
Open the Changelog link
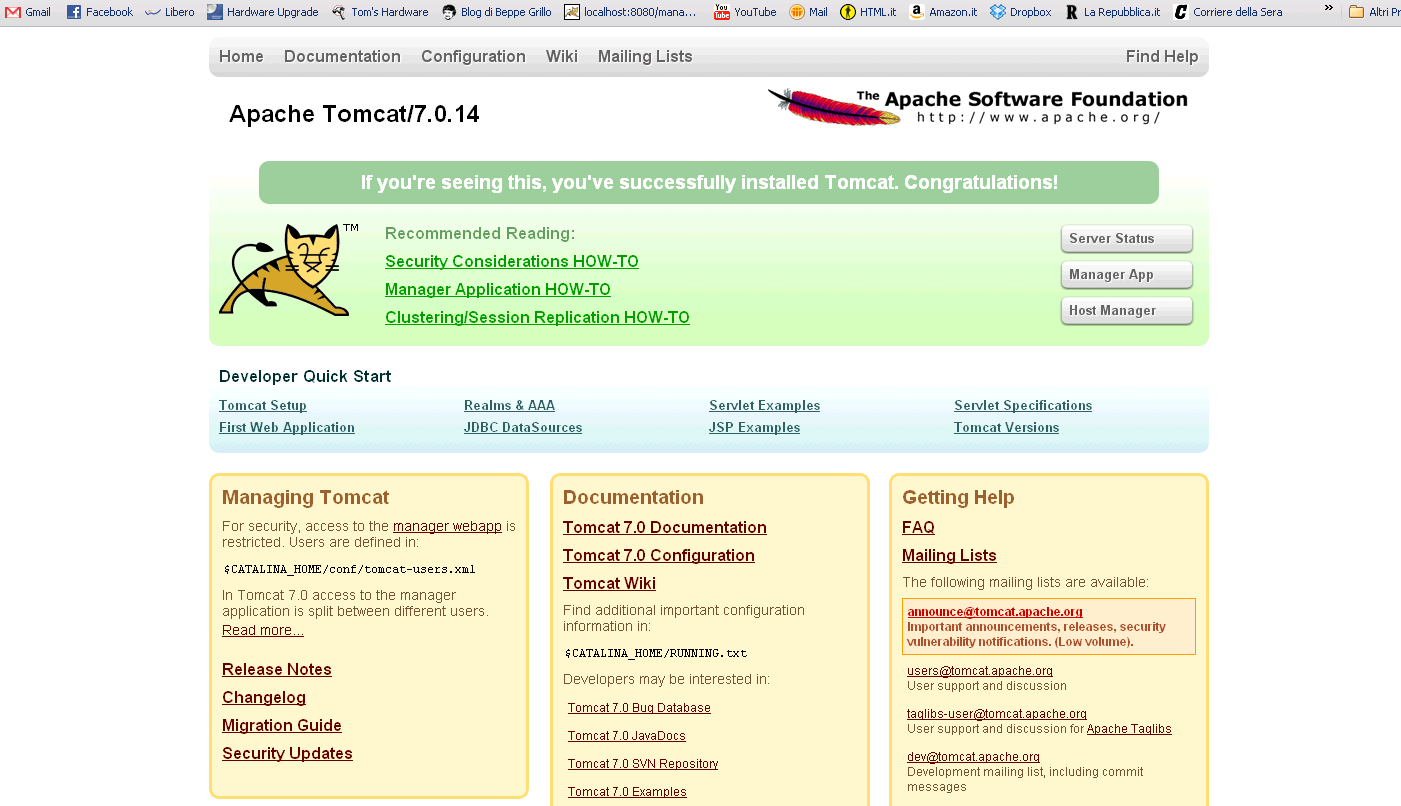click(264, 698)
